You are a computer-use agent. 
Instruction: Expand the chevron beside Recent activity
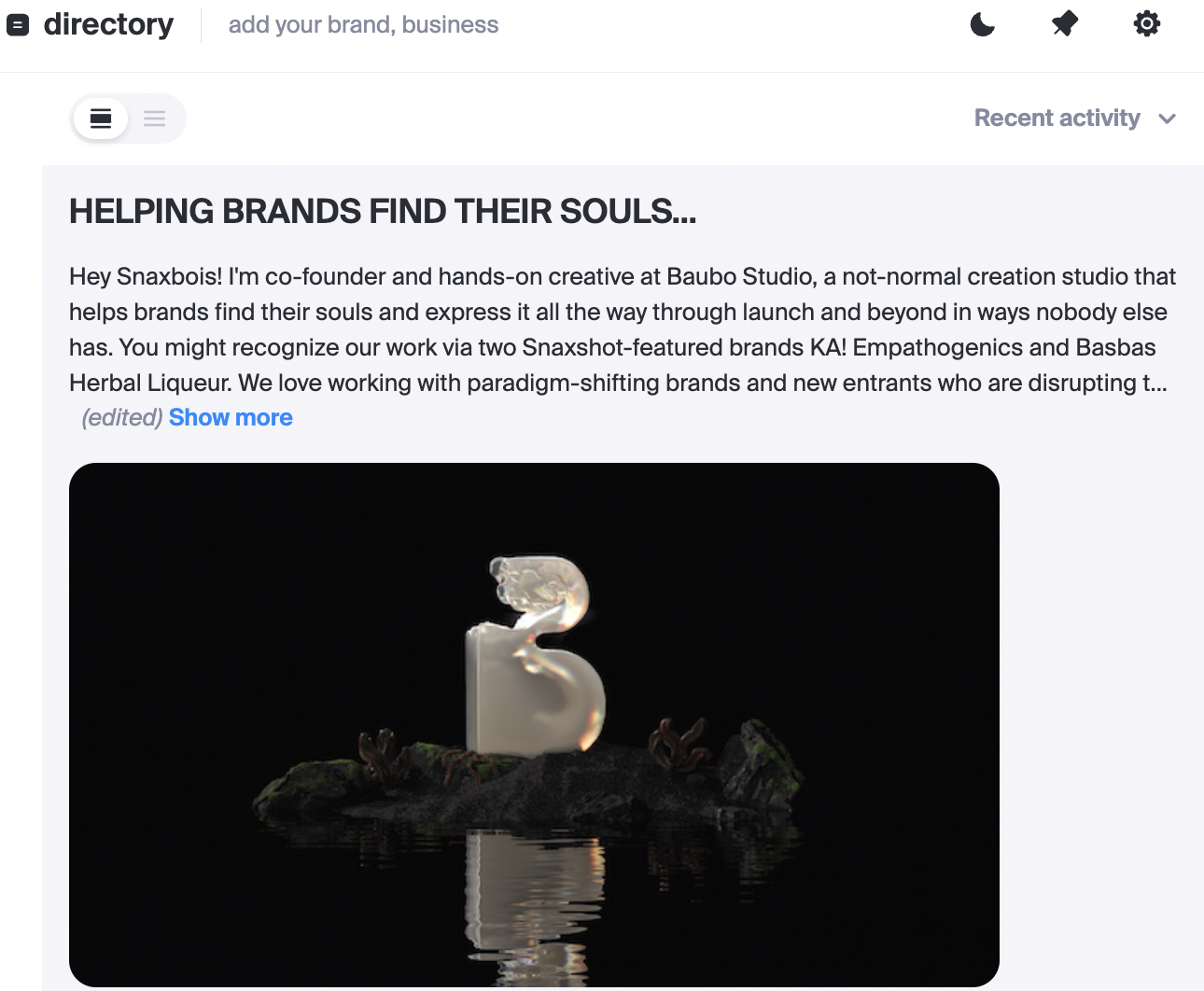tap(1167, 119)
